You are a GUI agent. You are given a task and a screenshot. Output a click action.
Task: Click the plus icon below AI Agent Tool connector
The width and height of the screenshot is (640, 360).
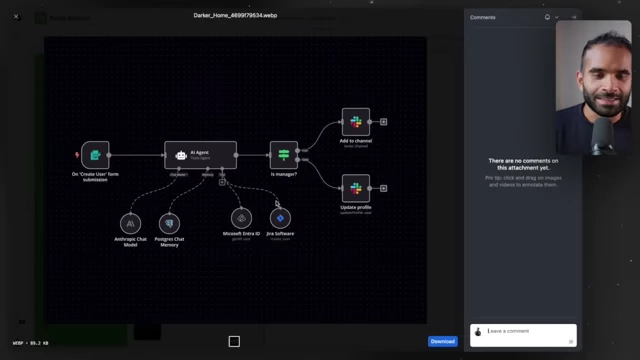point(222,182)
